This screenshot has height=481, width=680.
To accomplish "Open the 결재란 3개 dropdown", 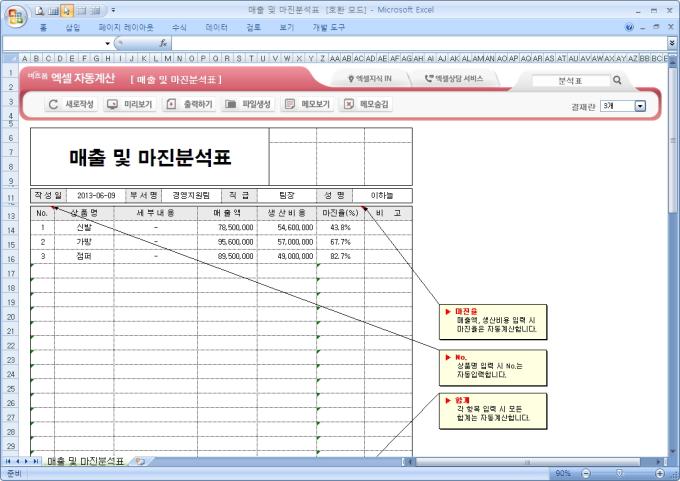I will tap(640, 106).
